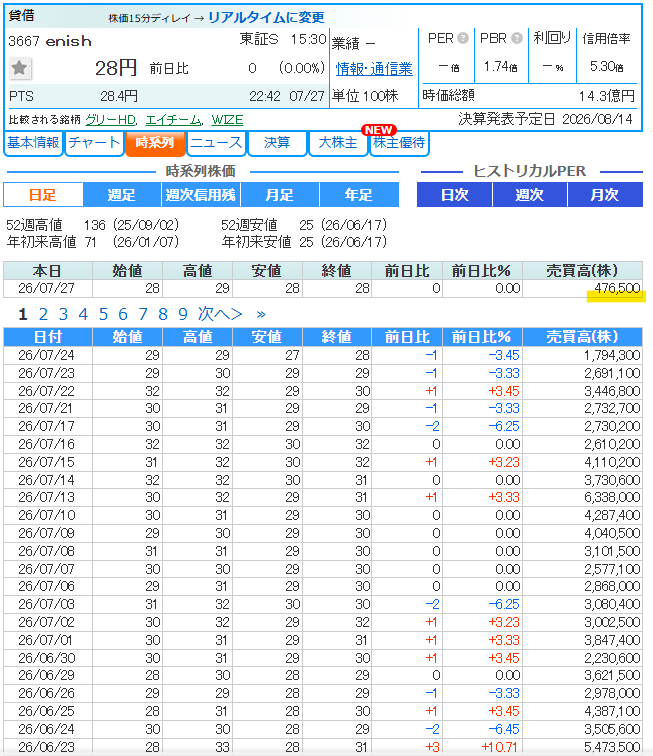Viewport: 653px width, 756px height.
Task: Switch to the 基本情報 tab
Action: pos(33,143)
